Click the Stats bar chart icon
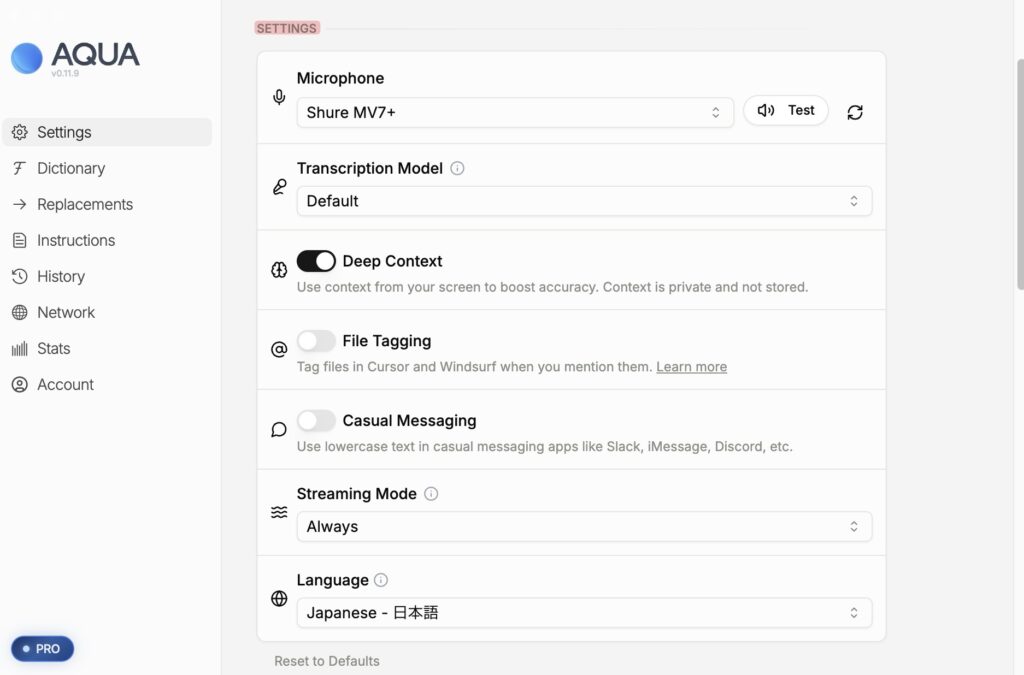The width and height of the screenshot is (1024, 675). [x=19, y=349]
